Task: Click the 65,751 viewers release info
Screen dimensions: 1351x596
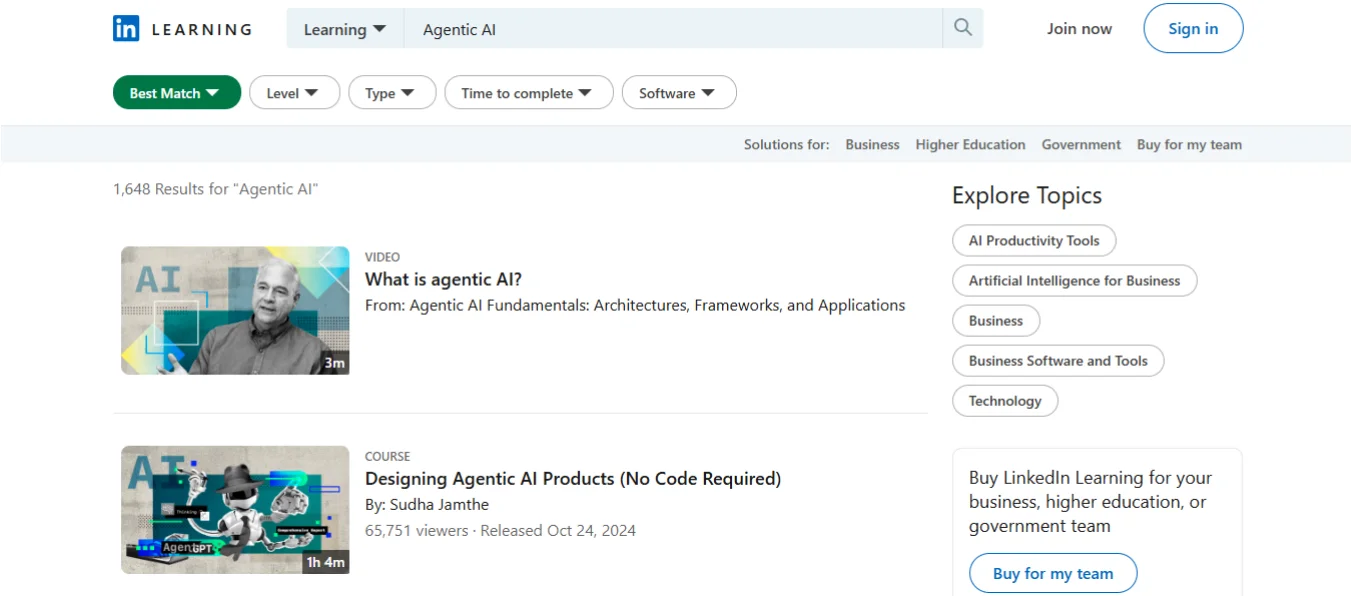Action: 500,530
